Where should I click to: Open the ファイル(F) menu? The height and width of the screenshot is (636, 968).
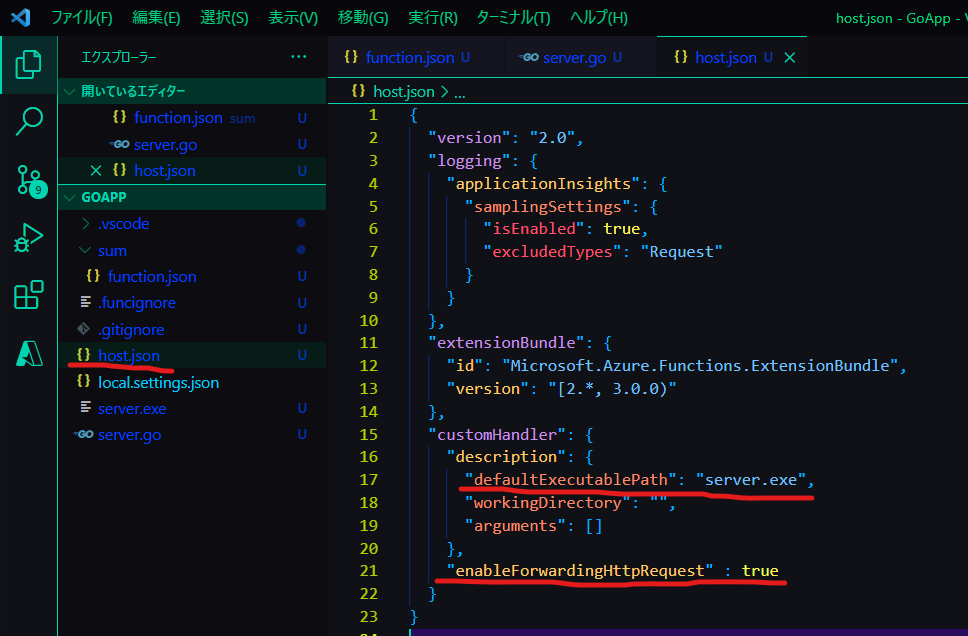81,17
